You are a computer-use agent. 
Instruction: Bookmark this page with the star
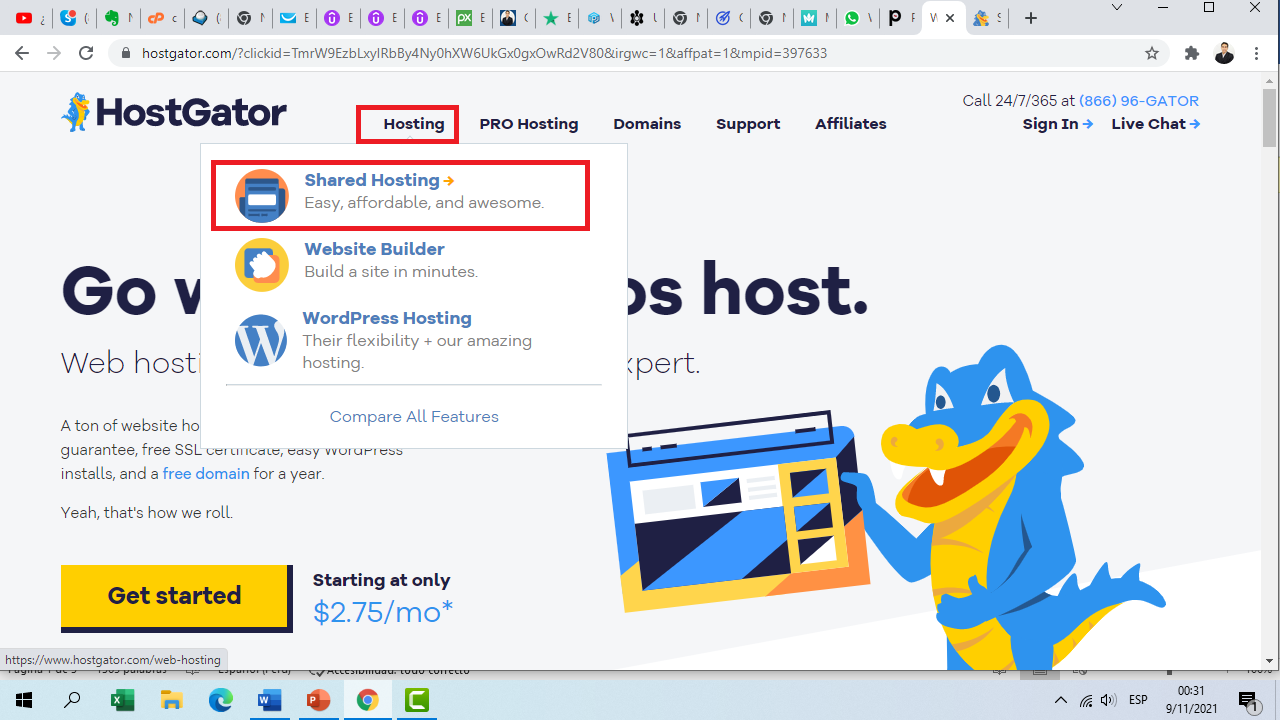click(1152, 53)
